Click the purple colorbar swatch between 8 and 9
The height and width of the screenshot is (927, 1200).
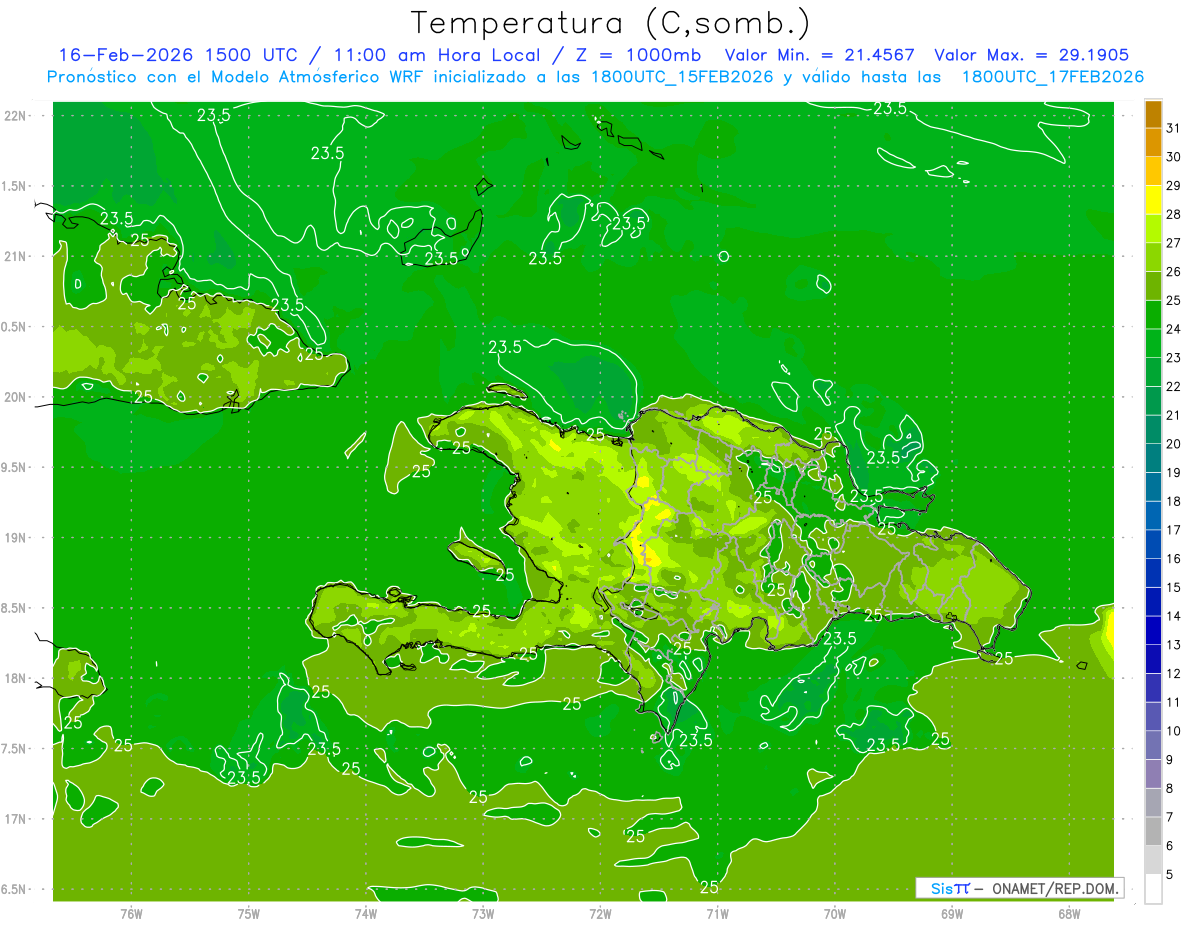coord(1153,774)
